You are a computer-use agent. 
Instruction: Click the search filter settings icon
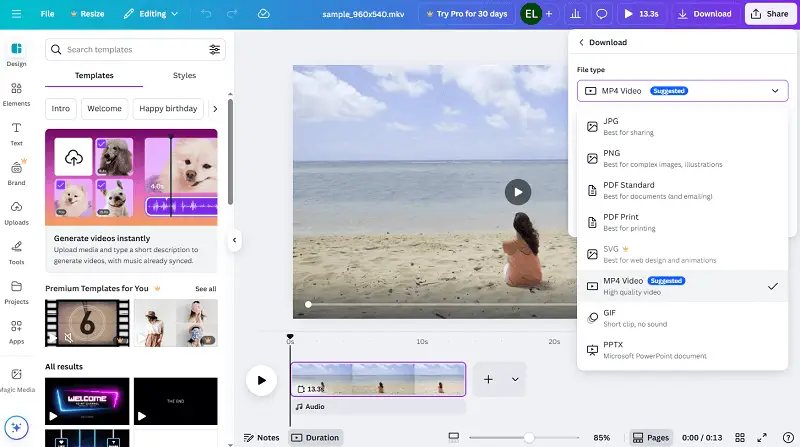pyautogui.click(x=215, y=49)
